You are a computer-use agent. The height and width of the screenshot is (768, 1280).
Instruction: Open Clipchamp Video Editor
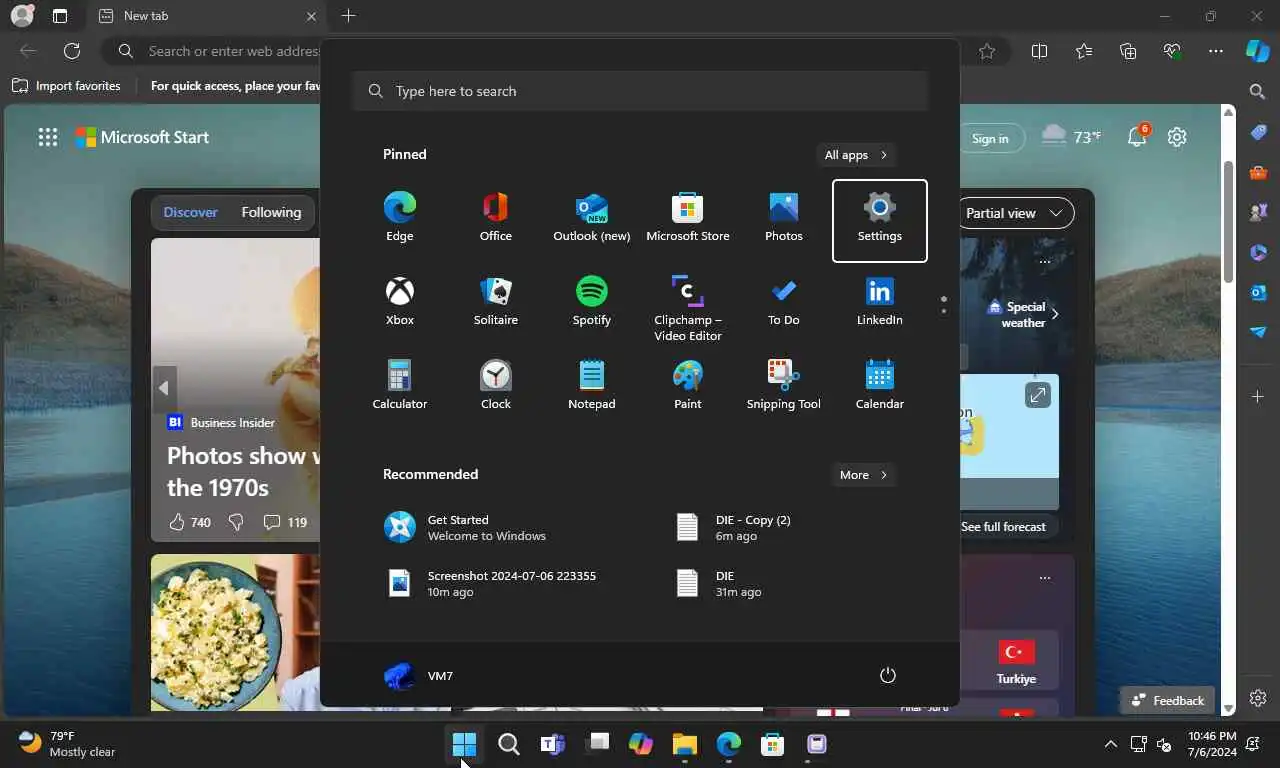(687, 308)
